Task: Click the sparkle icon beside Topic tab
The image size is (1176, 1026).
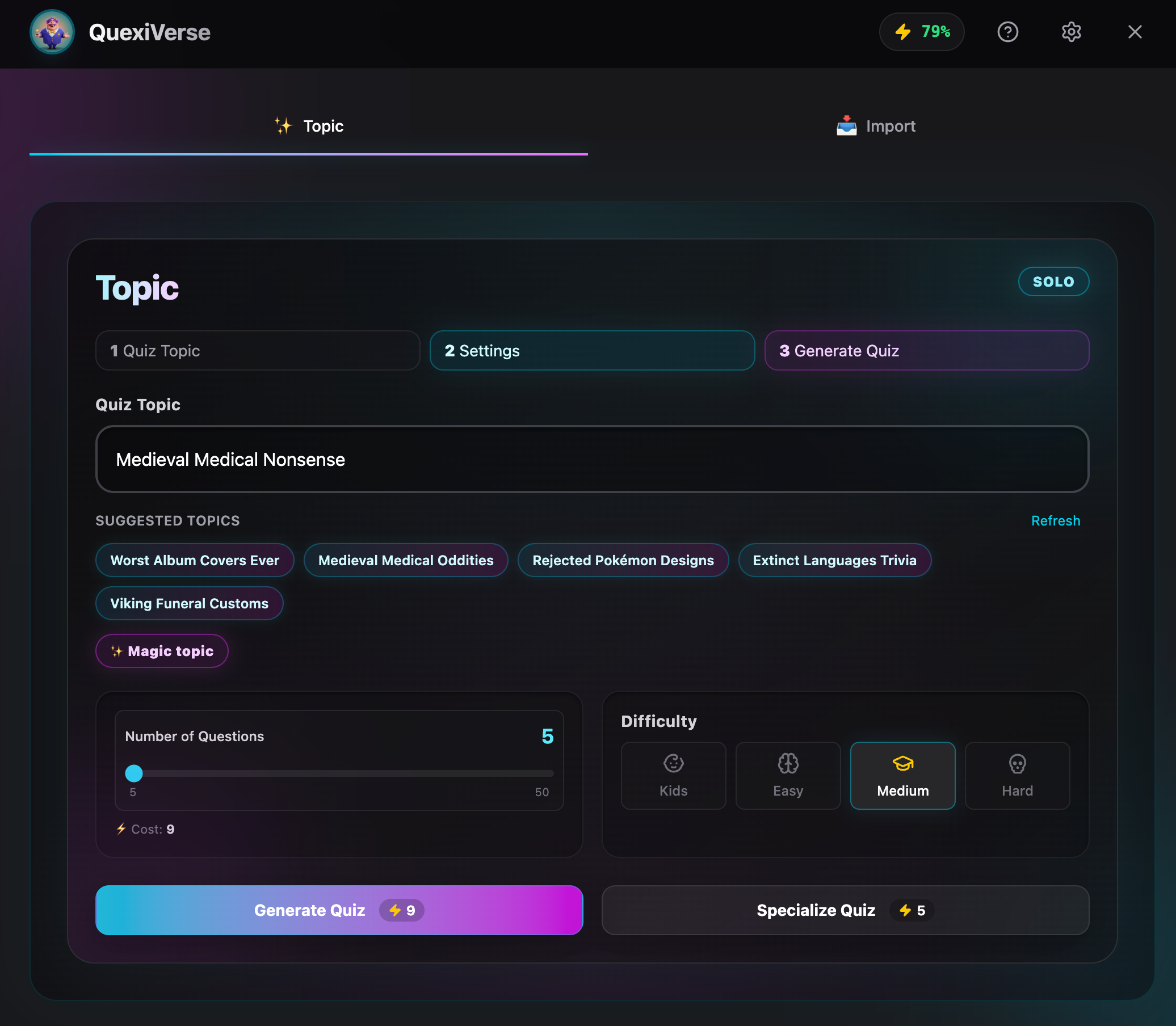Action: pos(283,126)
